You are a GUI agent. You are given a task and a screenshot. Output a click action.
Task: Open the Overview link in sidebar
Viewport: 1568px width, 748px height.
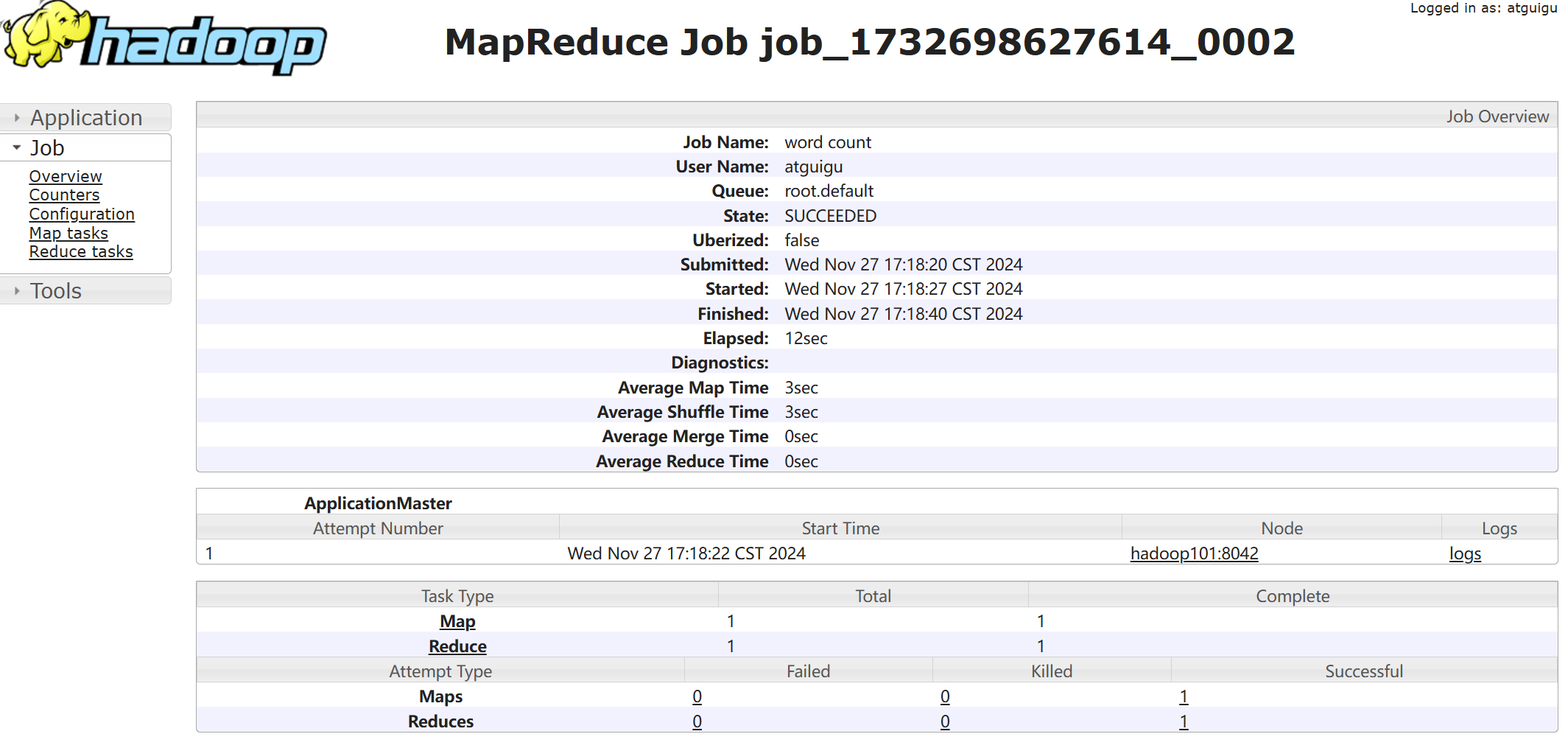[x=66, y=177]
